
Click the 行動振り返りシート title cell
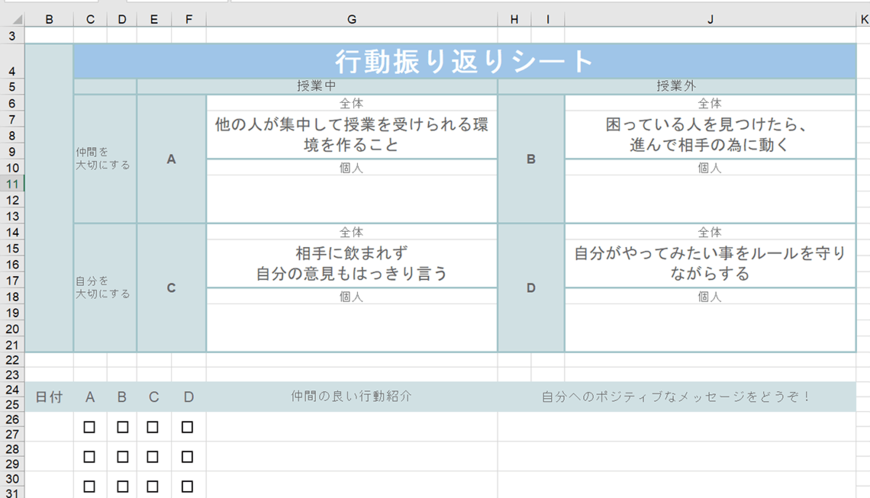[x=465, y=61]
